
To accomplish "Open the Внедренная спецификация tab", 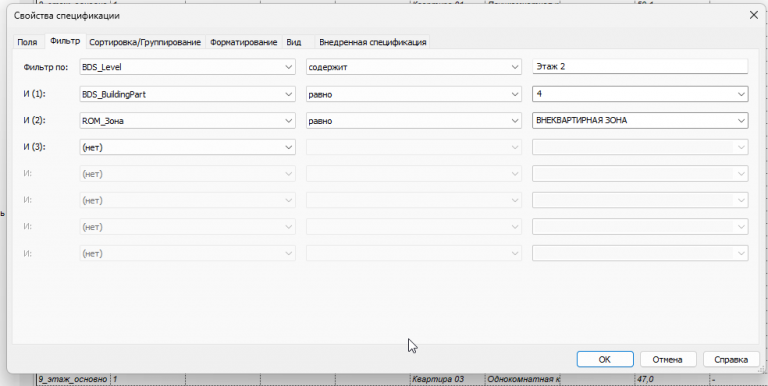I will coord(372,42).
